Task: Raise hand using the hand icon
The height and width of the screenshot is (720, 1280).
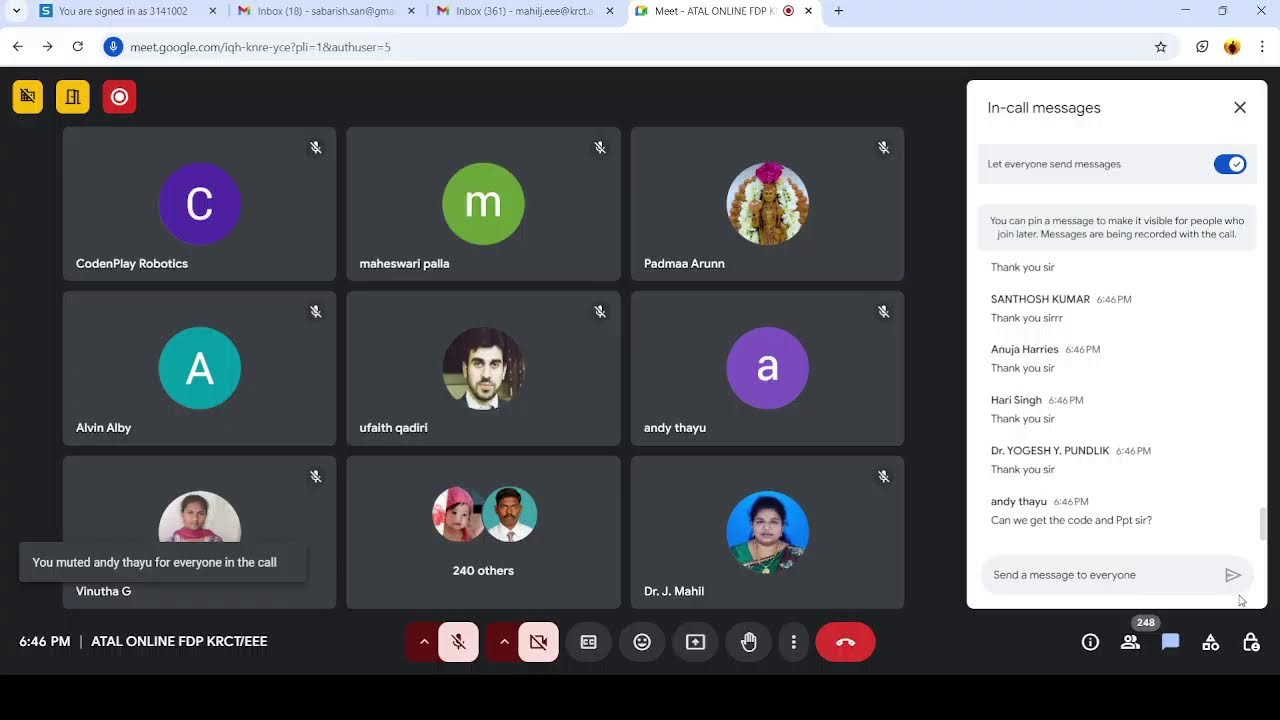Action: [748, 642]
